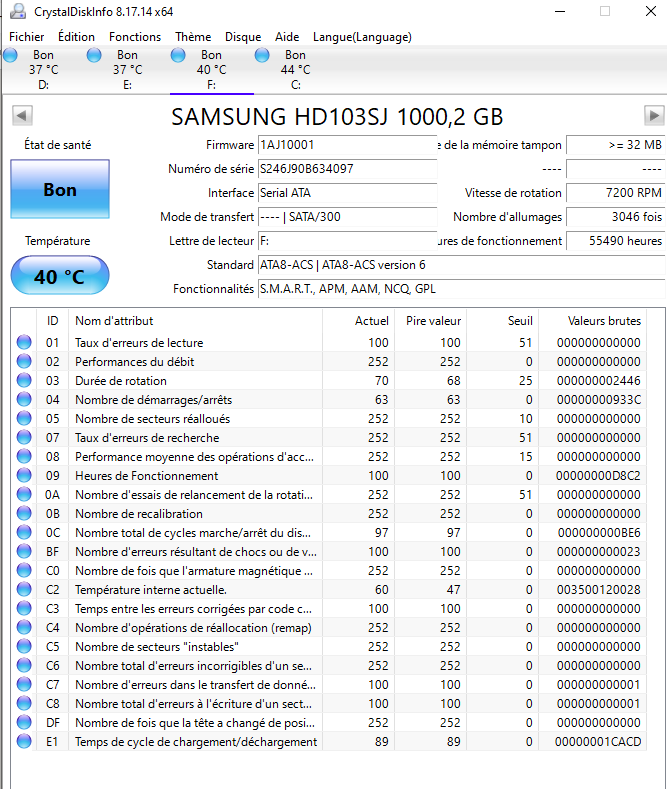Click the Bon health status button
This screenshot has height=789, width=667.
pos(60,189)
